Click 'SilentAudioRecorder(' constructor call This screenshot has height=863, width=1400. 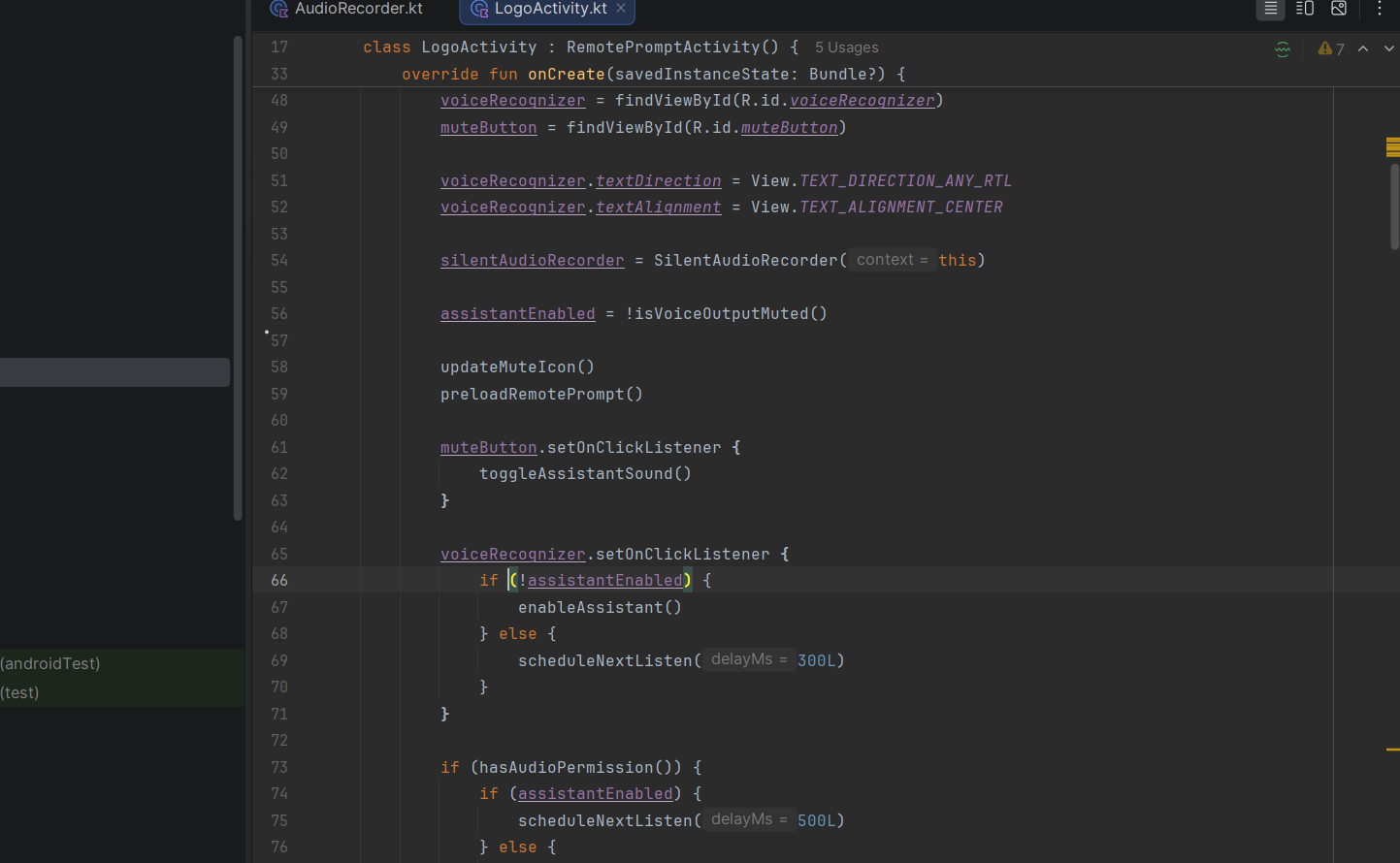(750, 260)
